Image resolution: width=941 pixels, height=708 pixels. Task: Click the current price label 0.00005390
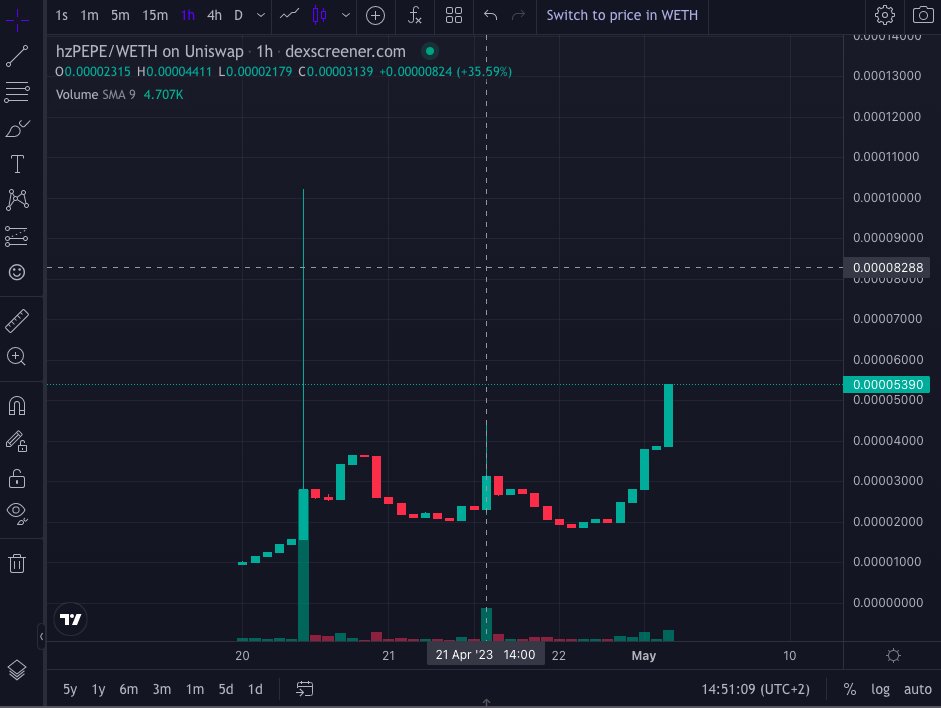887,385
